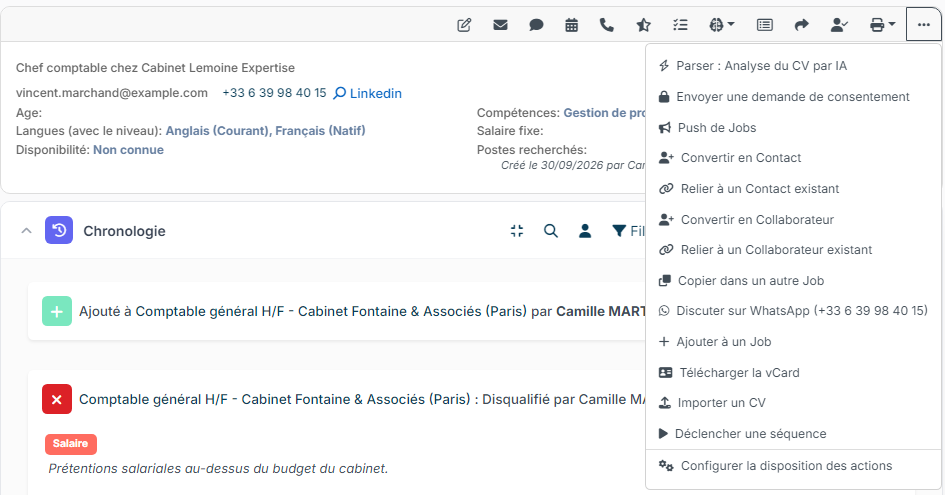Choose Envoyer une demande de consentement
The height and width of the screenshot is (495, 945).
click(793, 96)
